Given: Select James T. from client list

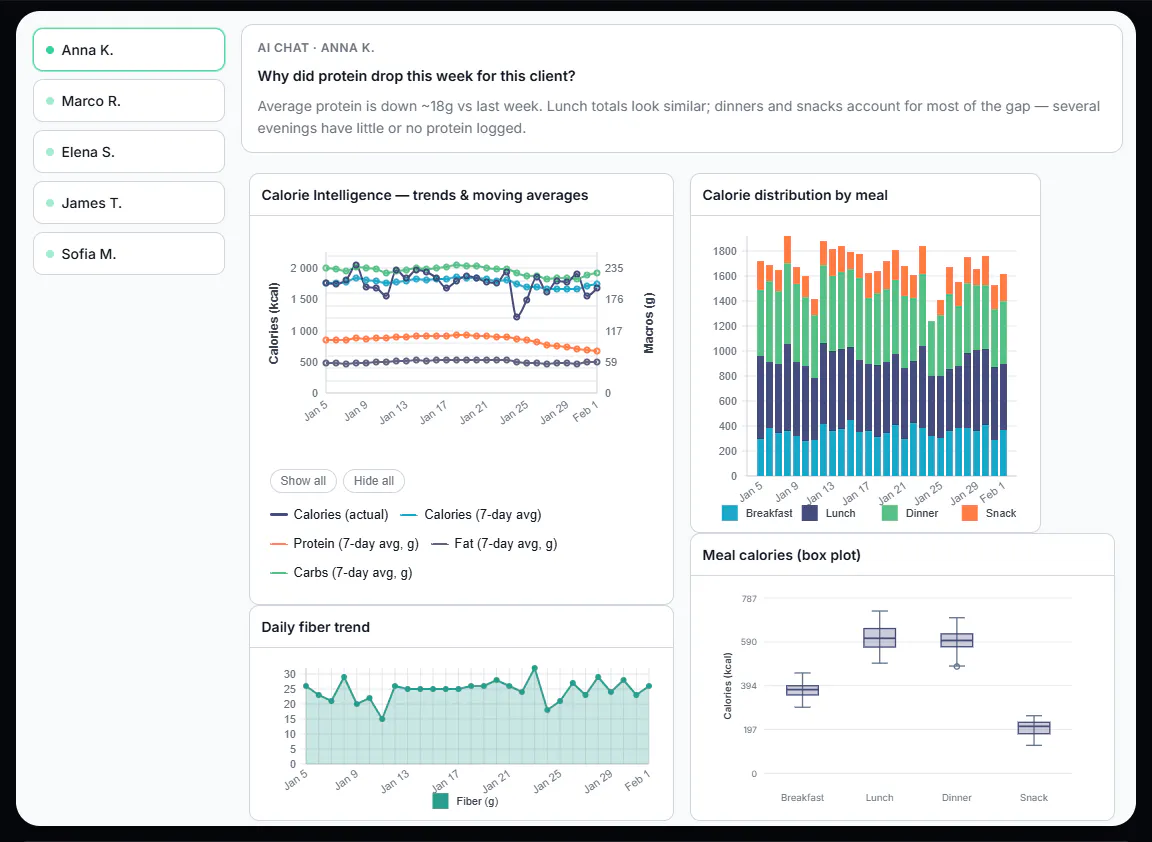Looking at the screenshot, I should pos(129,203).
